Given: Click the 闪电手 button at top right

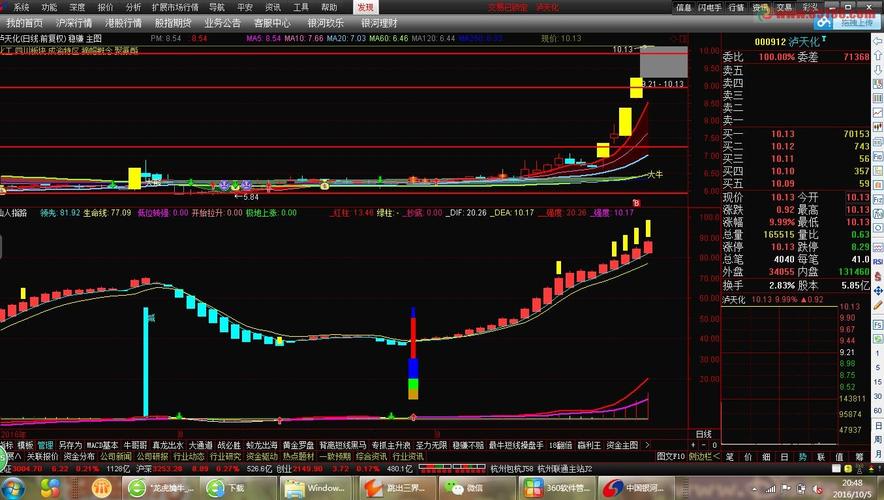Looking at the screenshot, I should pyautogui.click(x=710, y=7).
